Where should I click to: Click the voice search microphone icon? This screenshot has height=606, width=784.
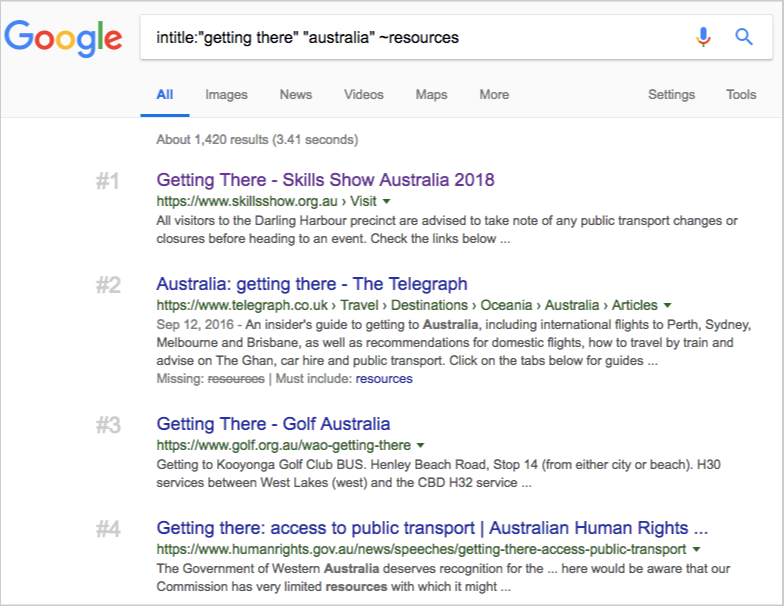click(703, 37)
